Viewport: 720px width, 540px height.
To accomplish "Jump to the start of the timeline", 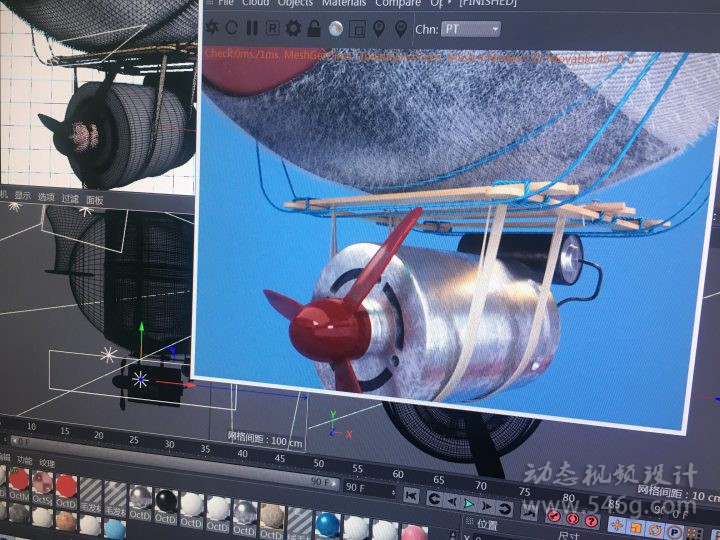I will (411, 495).
